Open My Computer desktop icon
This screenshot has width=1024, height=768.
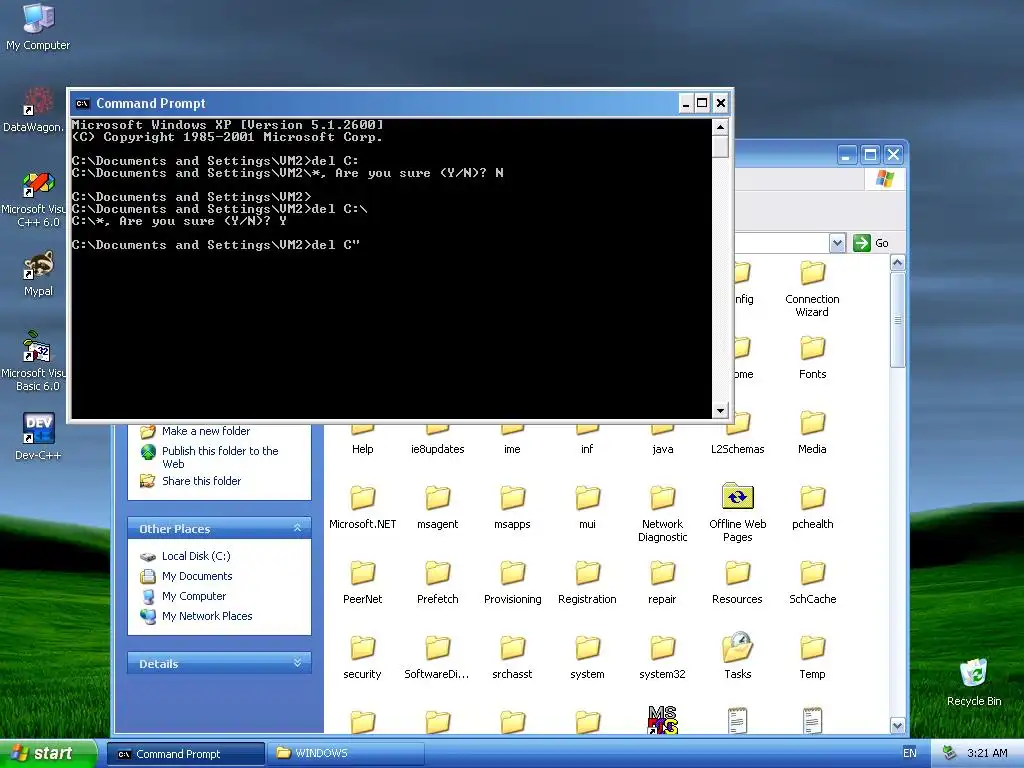[38, 26]
